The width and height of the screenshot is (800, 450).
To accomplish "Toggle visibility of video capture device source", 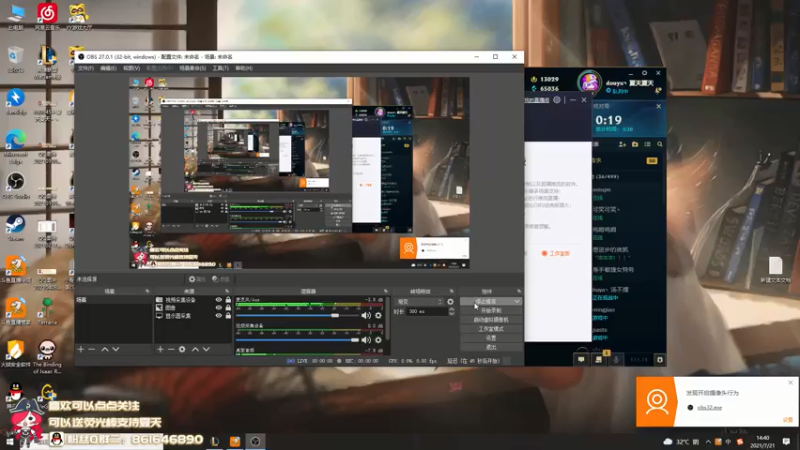I will pos(219,300).
